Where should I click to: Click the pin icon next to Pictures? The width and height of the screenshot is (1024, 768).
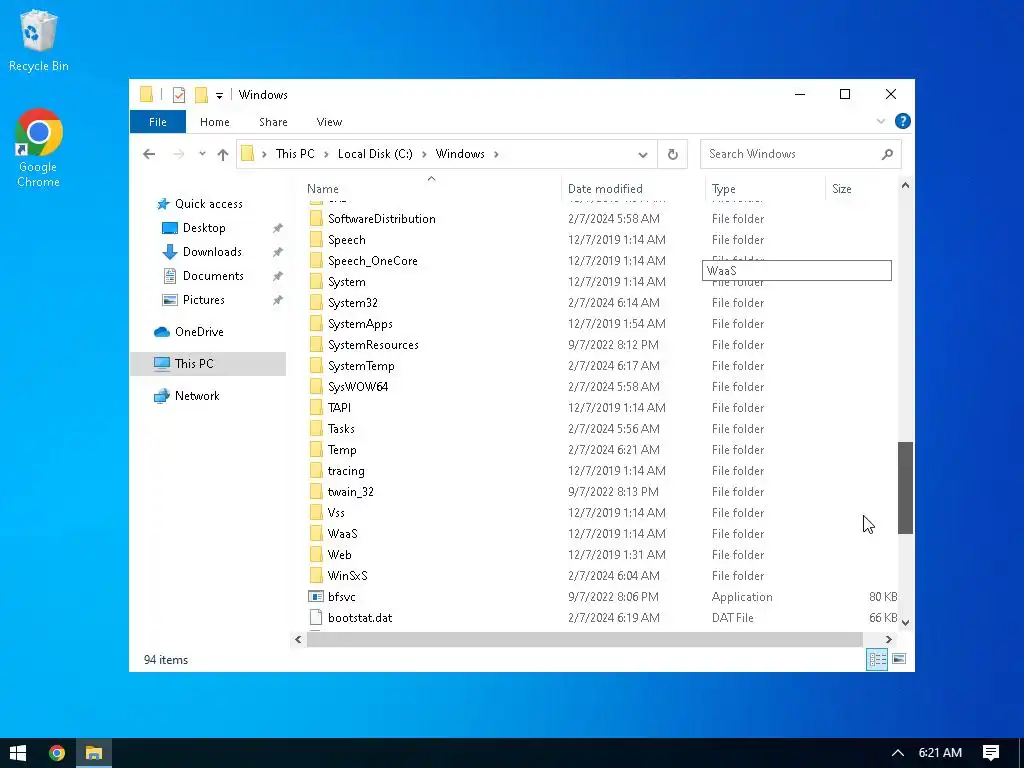point(278,300)
